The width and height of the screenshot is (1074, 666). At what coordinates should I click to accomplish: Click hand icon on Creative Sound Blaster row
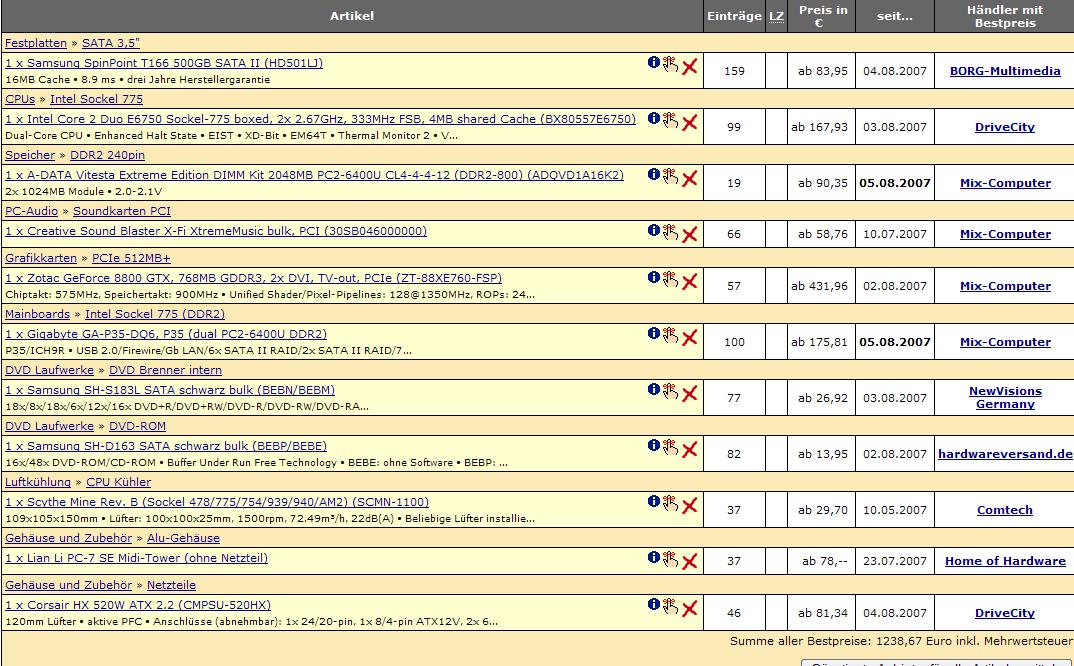pyautogui.click(x=671, y=233)
